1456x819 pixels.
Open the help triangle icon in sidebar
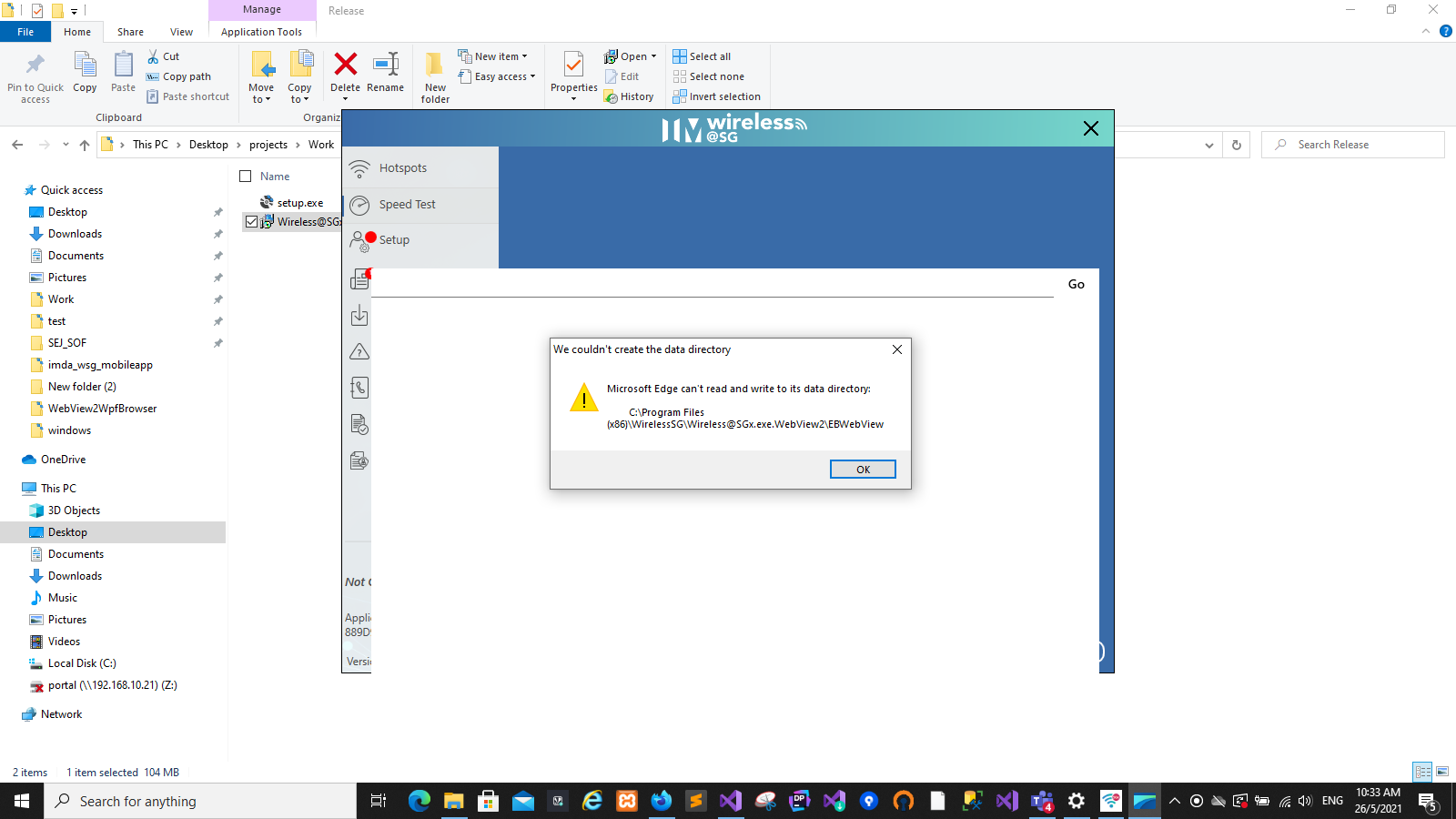pyautogui.click(x=359, y=351)
